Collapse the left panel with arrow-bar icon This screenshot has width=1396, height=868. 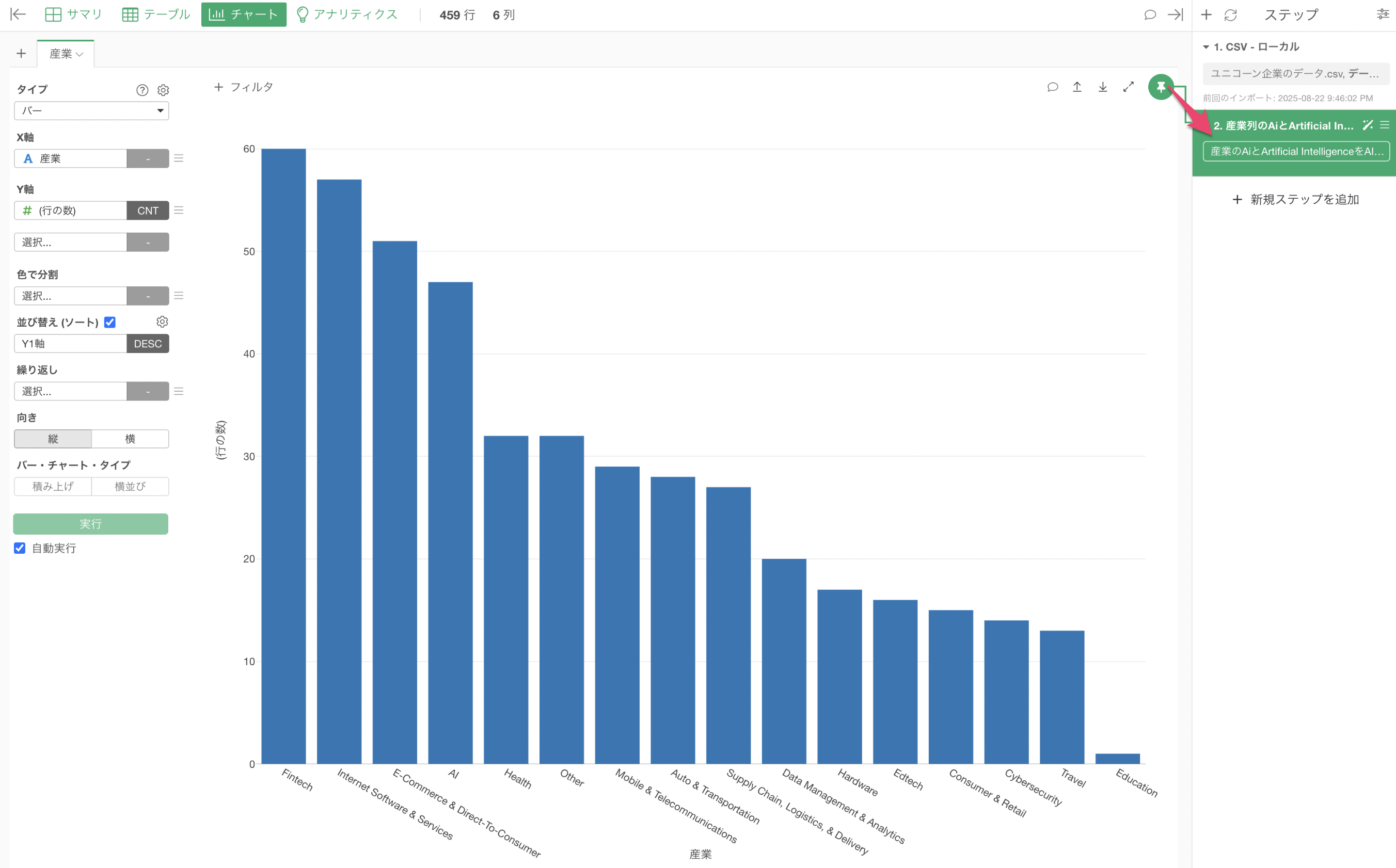(18, 14)
